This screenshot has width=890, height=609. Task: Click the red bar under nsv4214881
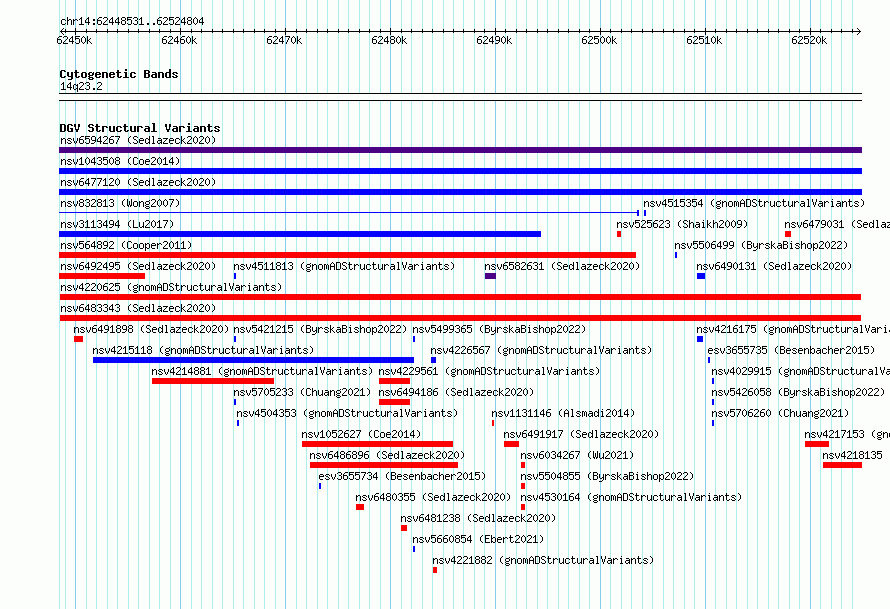(213, 381)
